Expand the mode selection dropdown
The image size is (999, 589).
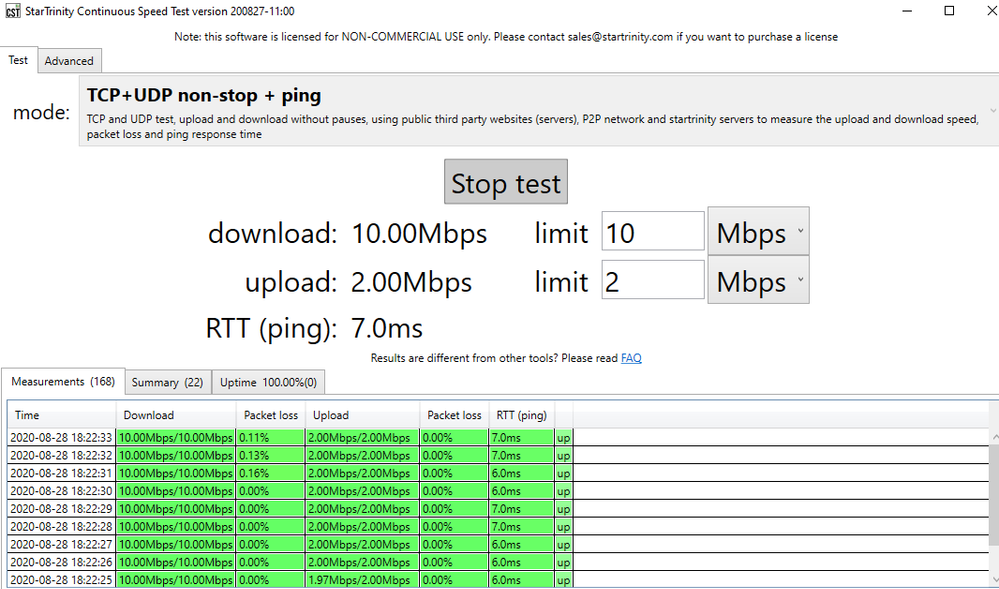[993, 110]
